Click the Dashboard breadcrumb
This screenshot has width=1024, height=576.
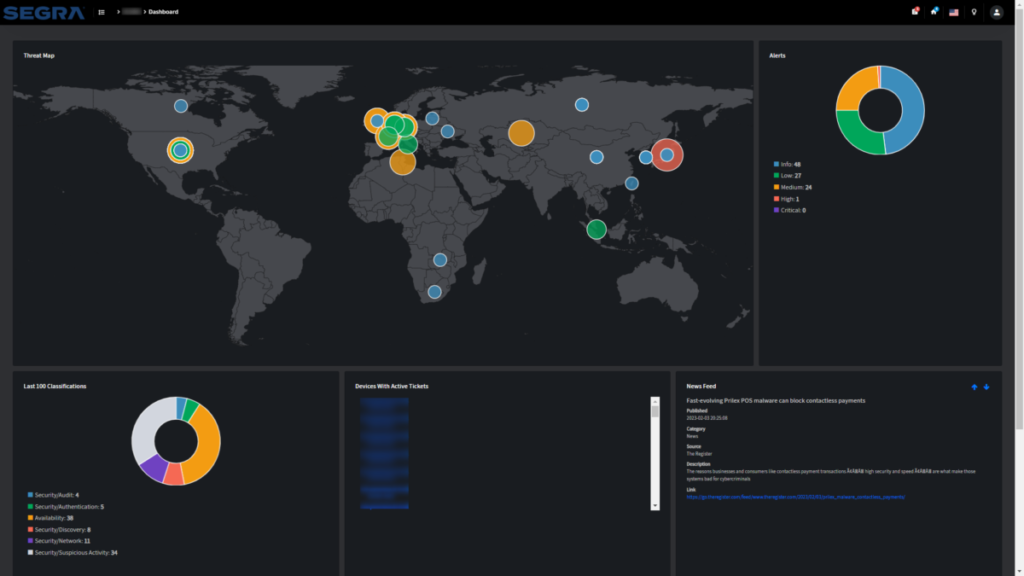[163, 12]
